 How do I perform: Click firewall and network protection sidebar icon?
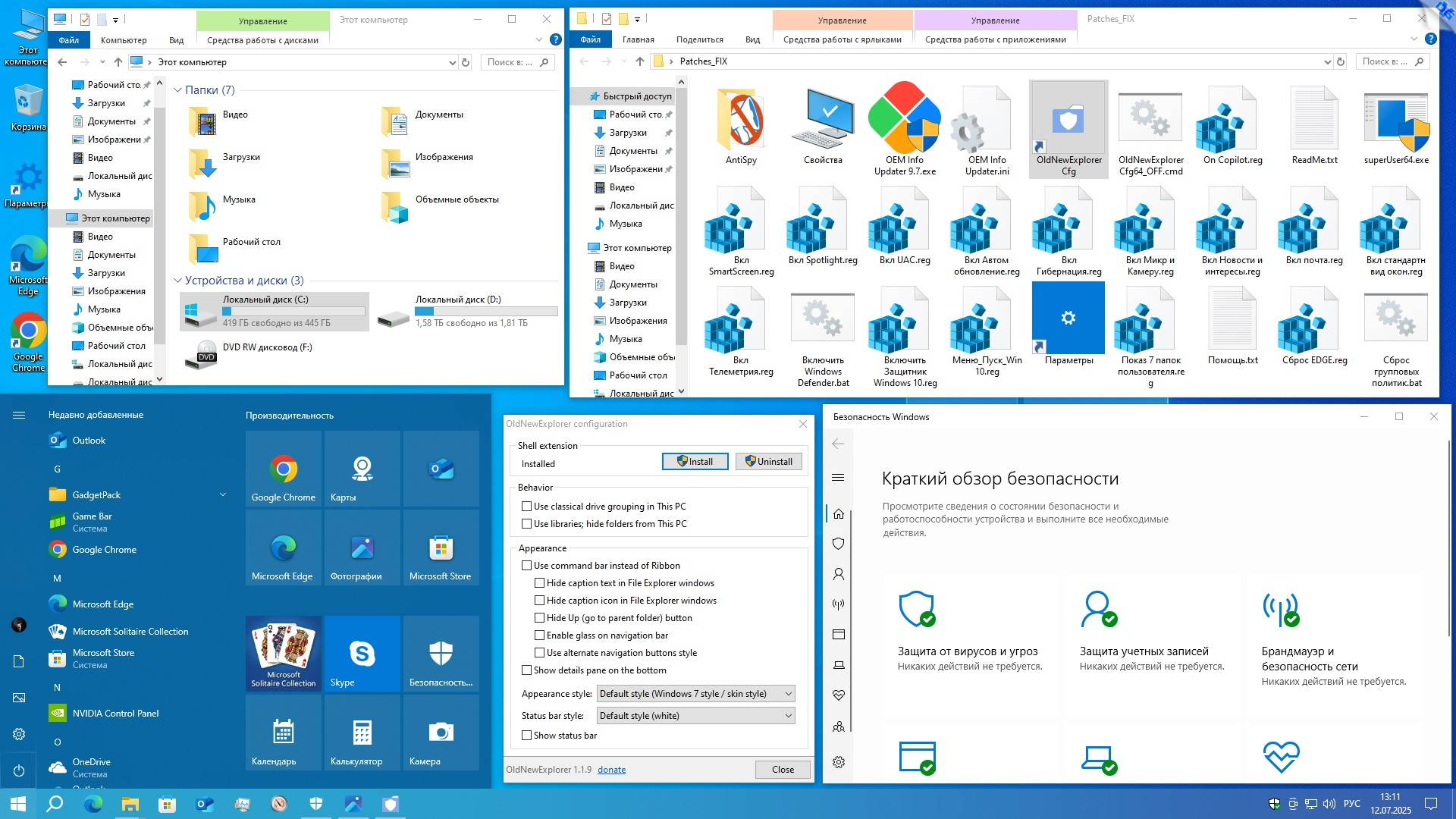(x=838, y=604)
